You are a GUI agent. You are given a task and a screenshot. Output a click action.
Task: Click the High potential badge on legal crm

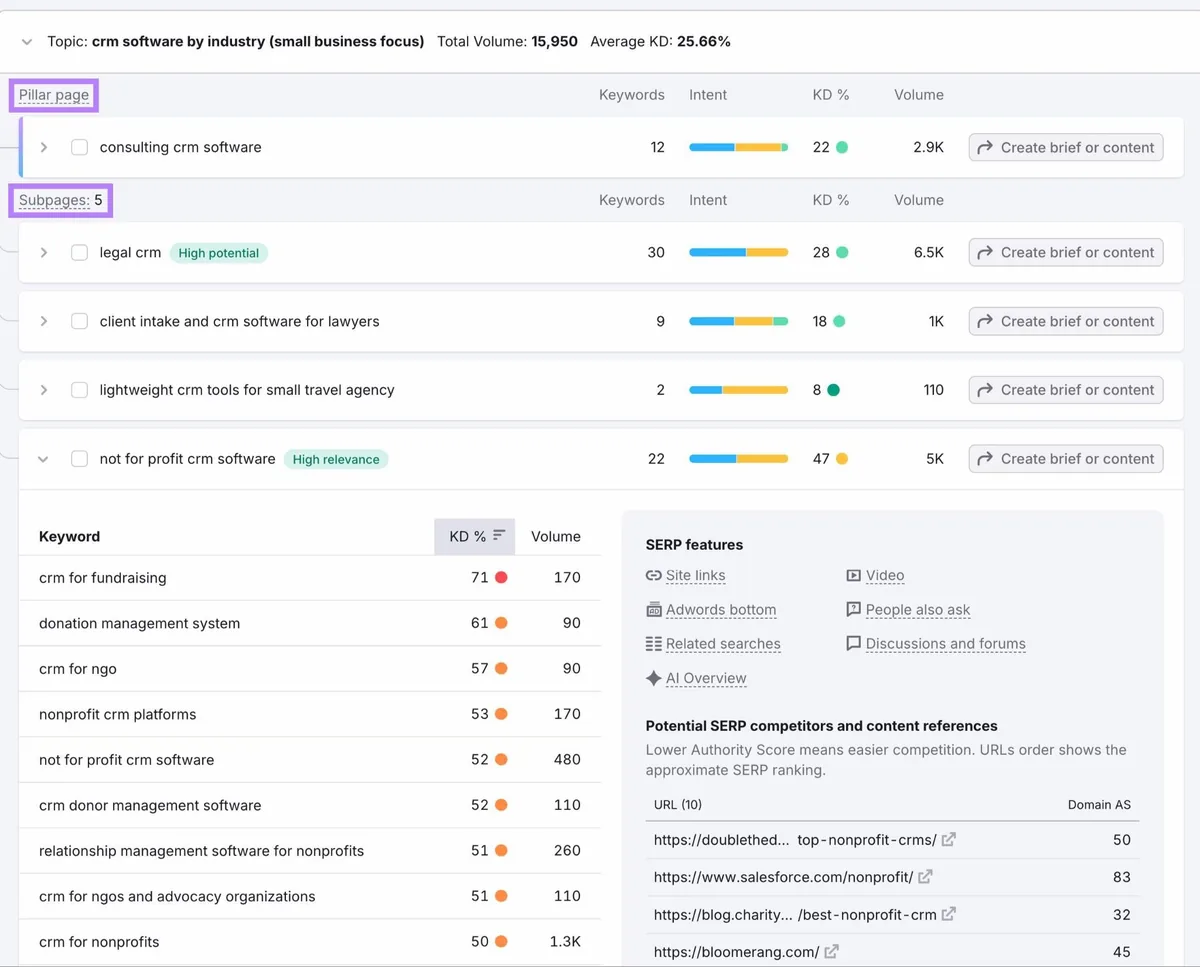click(218, 253)
